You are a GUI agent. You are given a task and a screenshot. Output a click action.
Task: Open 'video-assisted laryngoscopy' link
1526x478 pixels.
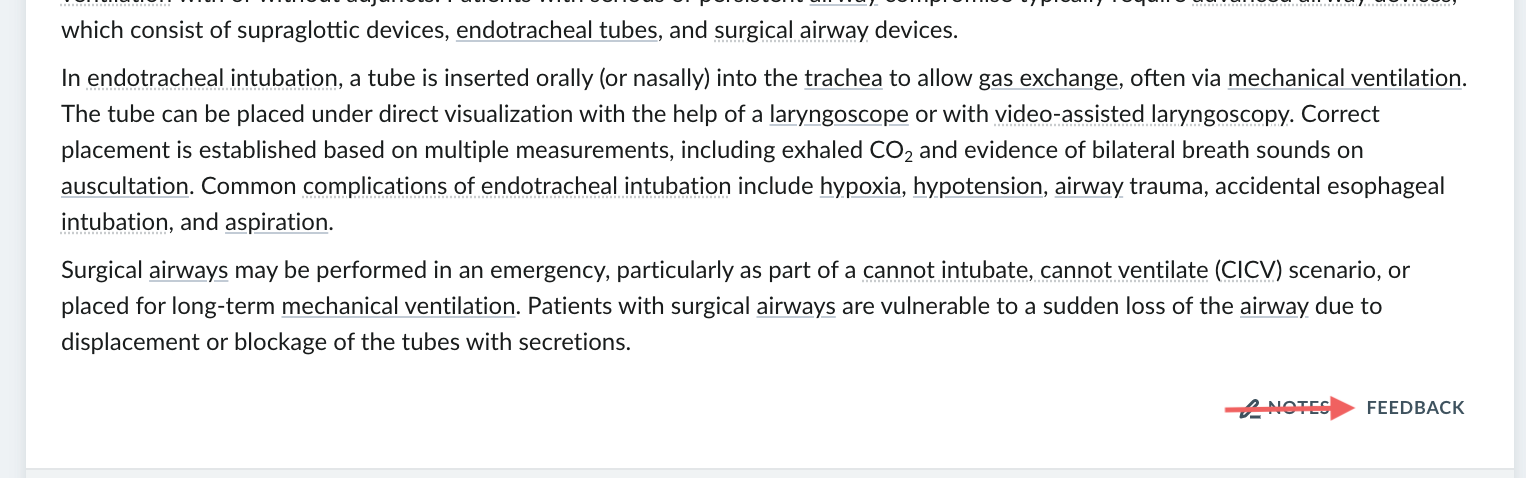(1141, 114)
